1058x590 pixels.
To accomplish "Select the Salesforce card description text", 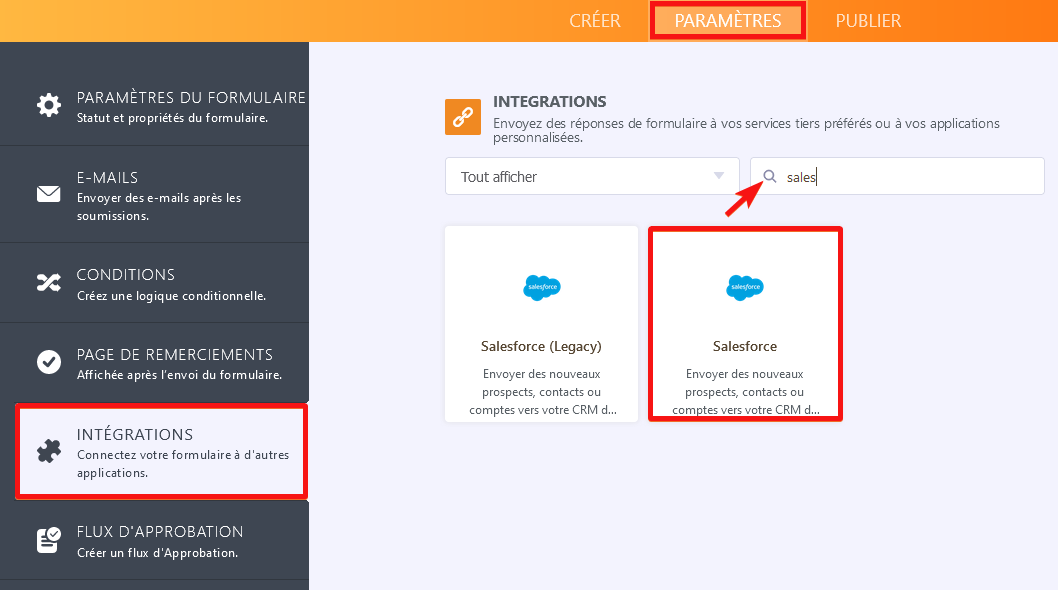I will pyautogui.click(x=745, y=392).
